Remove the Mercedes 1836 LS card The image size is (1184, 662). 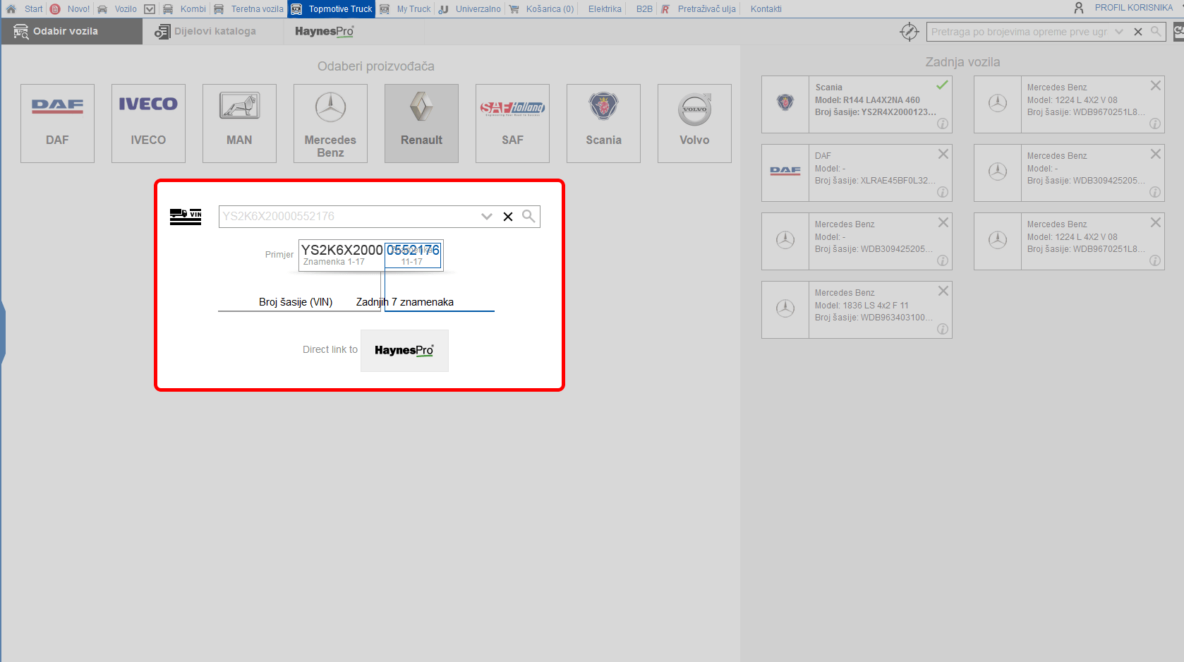[943, 291]
